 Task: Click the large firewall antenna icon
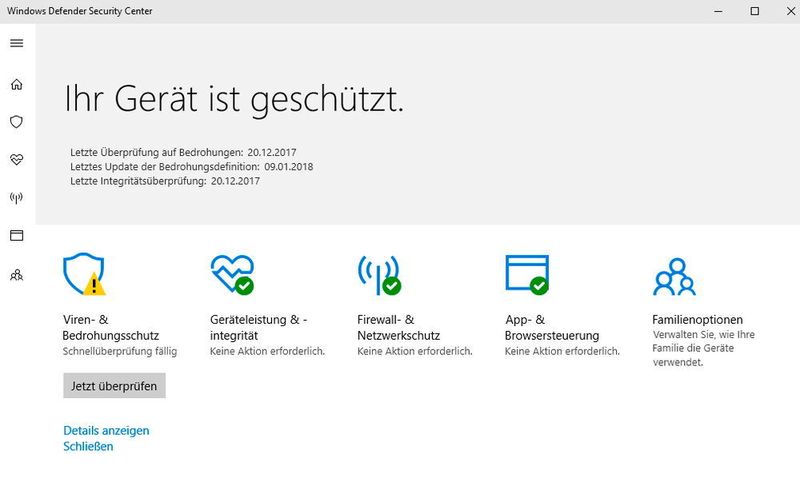coord(379,275)
